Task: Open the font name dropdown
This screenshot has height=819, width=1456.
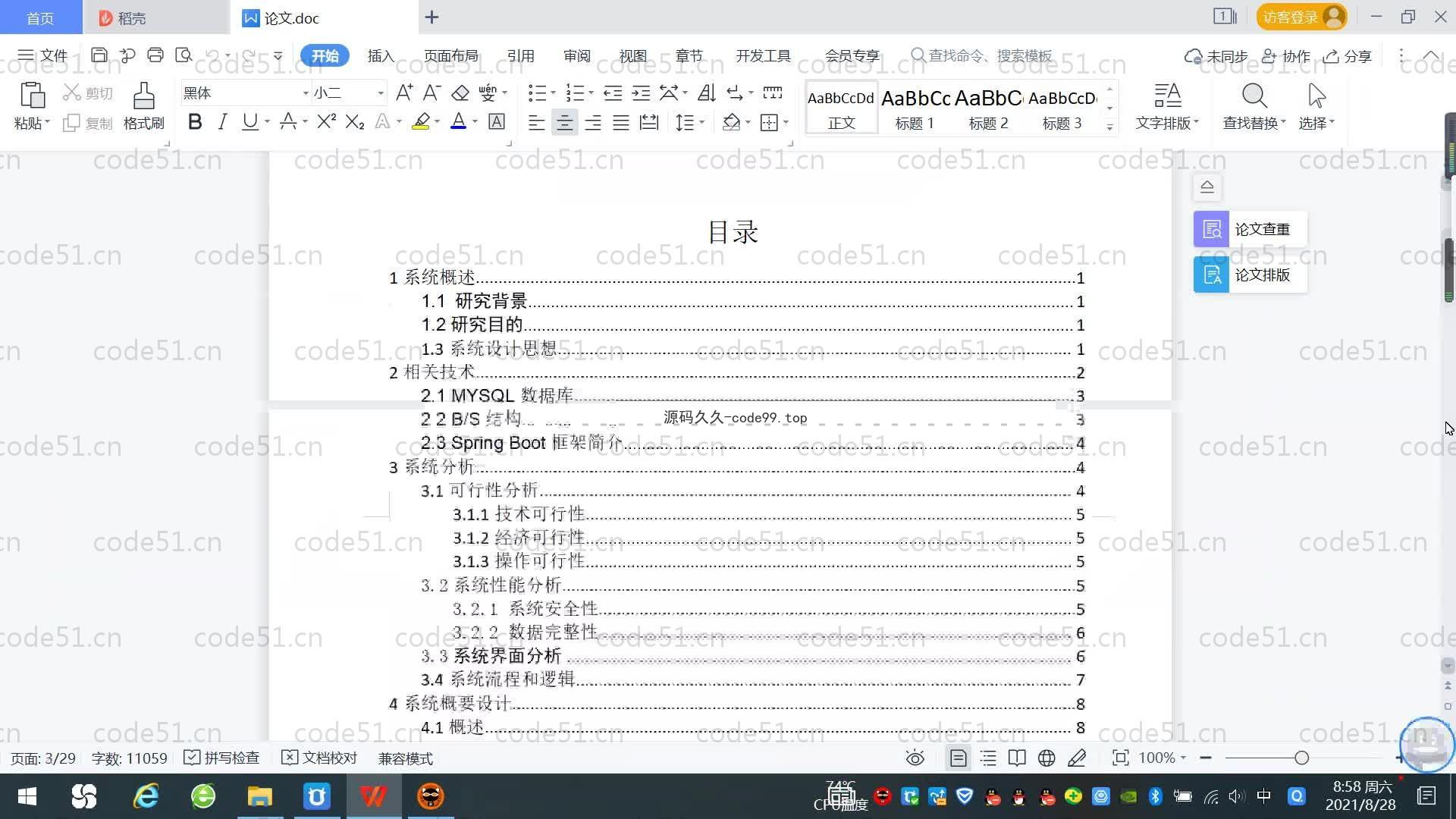Action: [x=306, y=93]
